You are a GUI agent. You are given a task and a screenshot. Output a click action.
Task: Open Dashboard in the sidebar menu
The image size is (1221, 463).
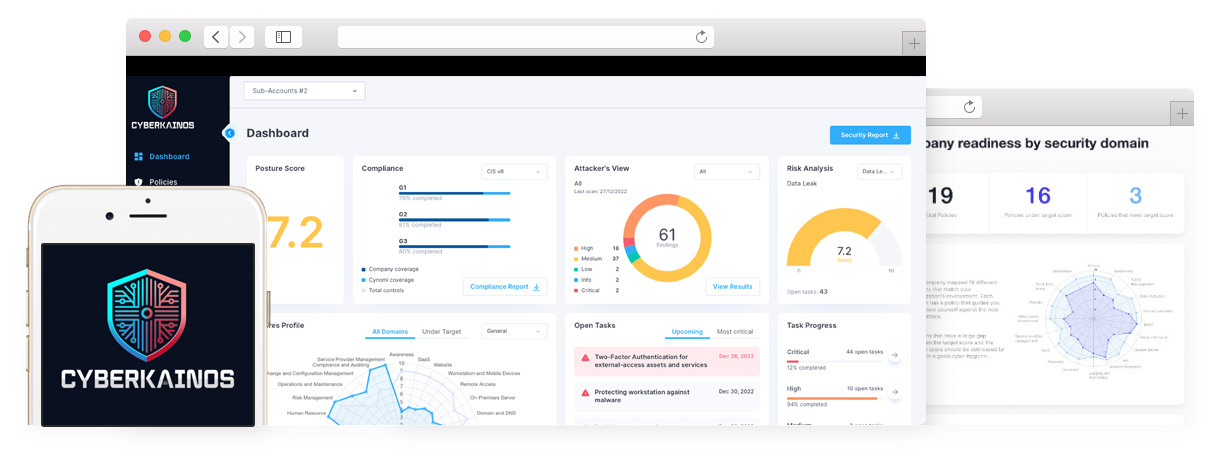[x=169, y=157]
